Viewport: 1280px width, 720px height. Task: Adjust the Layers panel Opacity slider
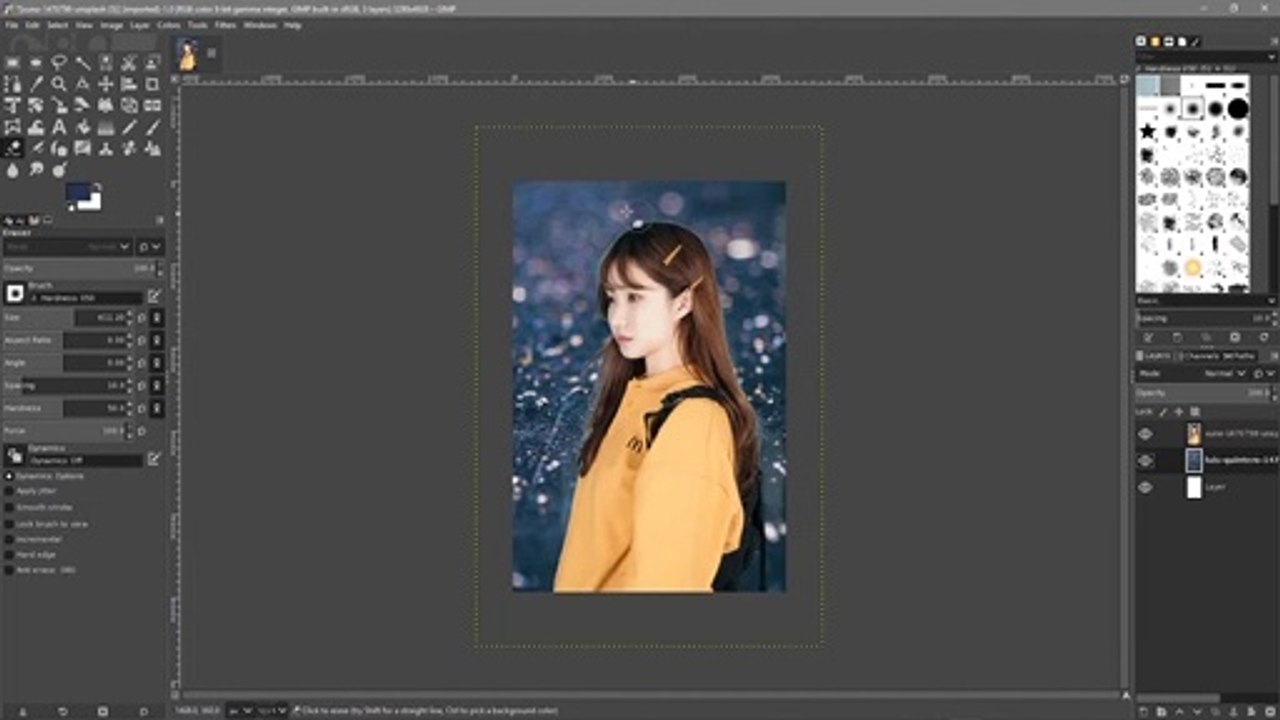point(1206,393)
